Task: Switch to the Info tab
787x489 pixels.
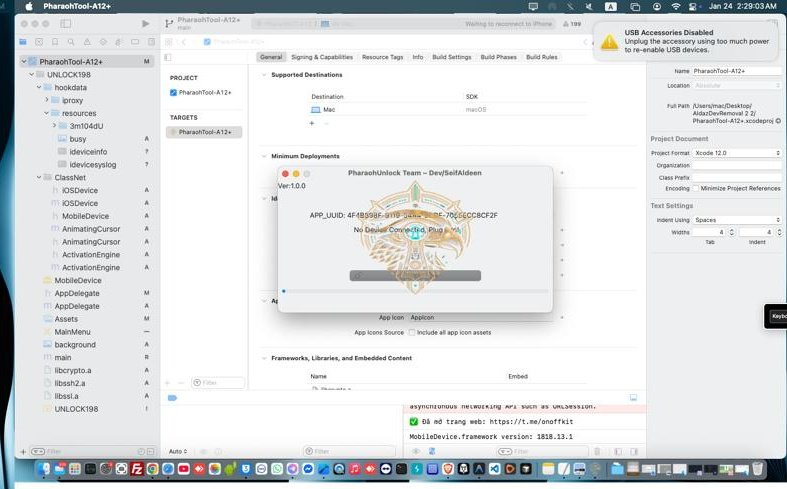Action: [x=418, y=57]
